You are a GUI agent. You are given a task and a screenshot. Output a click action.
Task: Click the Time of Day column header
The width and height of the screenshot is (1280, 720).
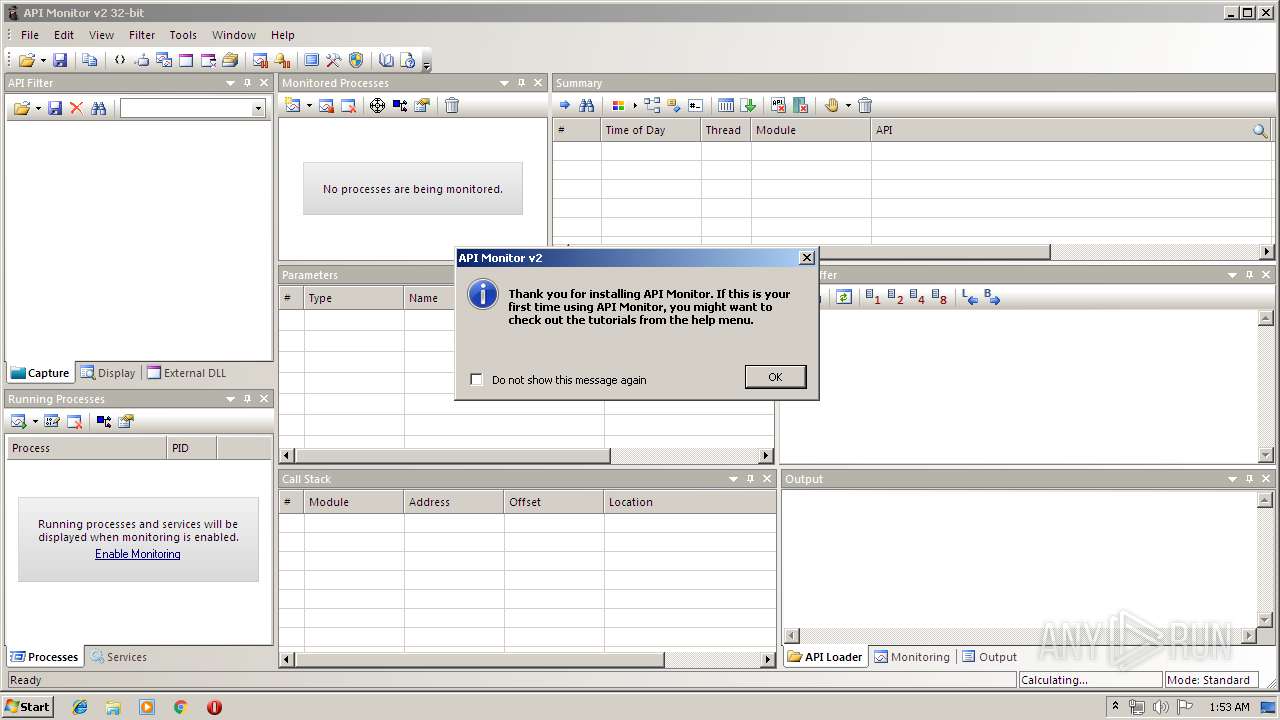point(651,130)
